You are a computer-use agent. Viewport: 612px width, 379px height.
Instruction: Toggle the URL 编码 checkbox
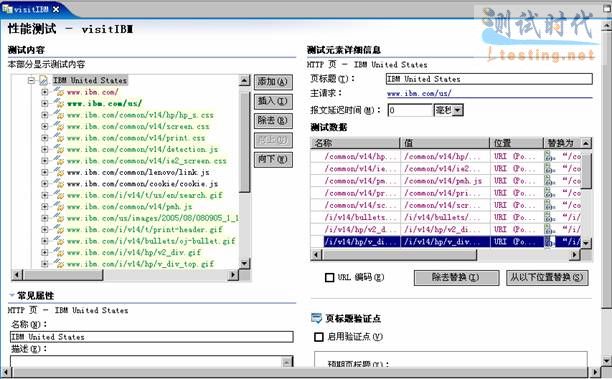[329, 278]
